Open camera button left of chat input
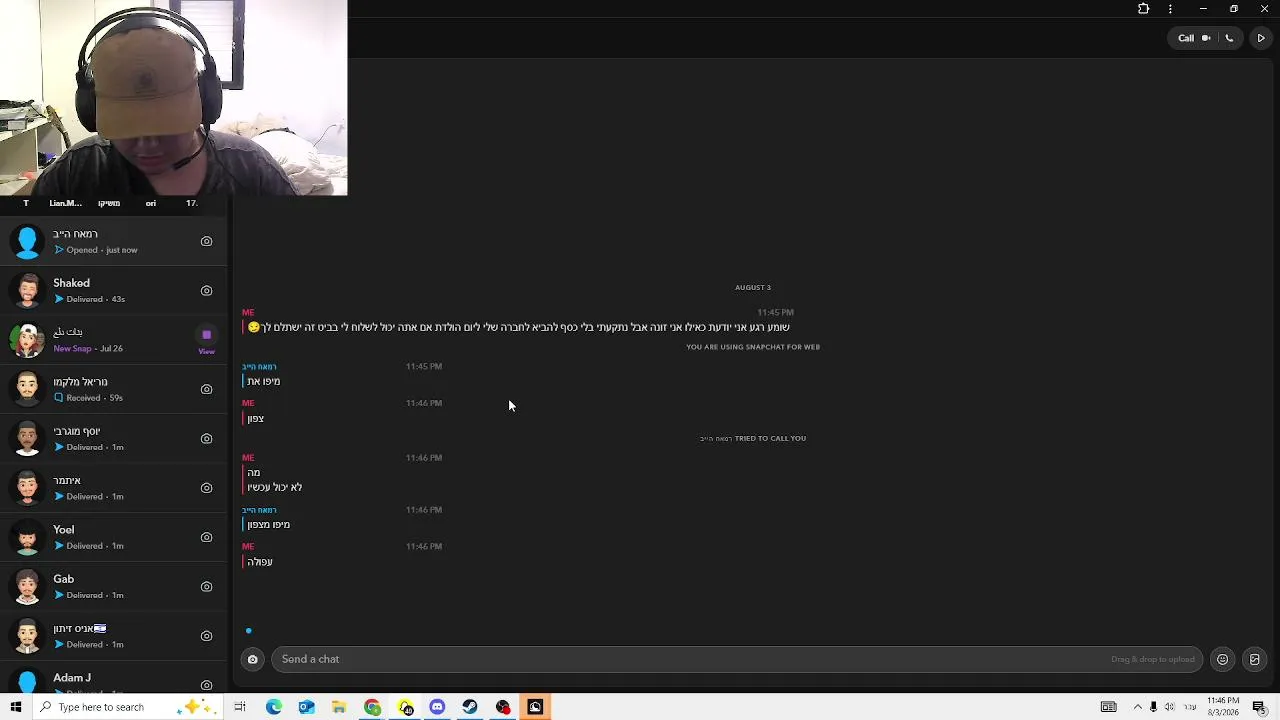Screen dimensions: 1280x720 click(252, 659)
